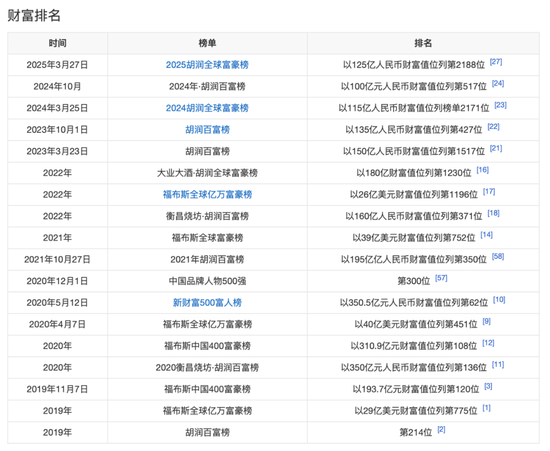Screen dimensions: 550x451
Task: Select the 福布斯全球富豪榜 cell
Action: coord(207,238)
